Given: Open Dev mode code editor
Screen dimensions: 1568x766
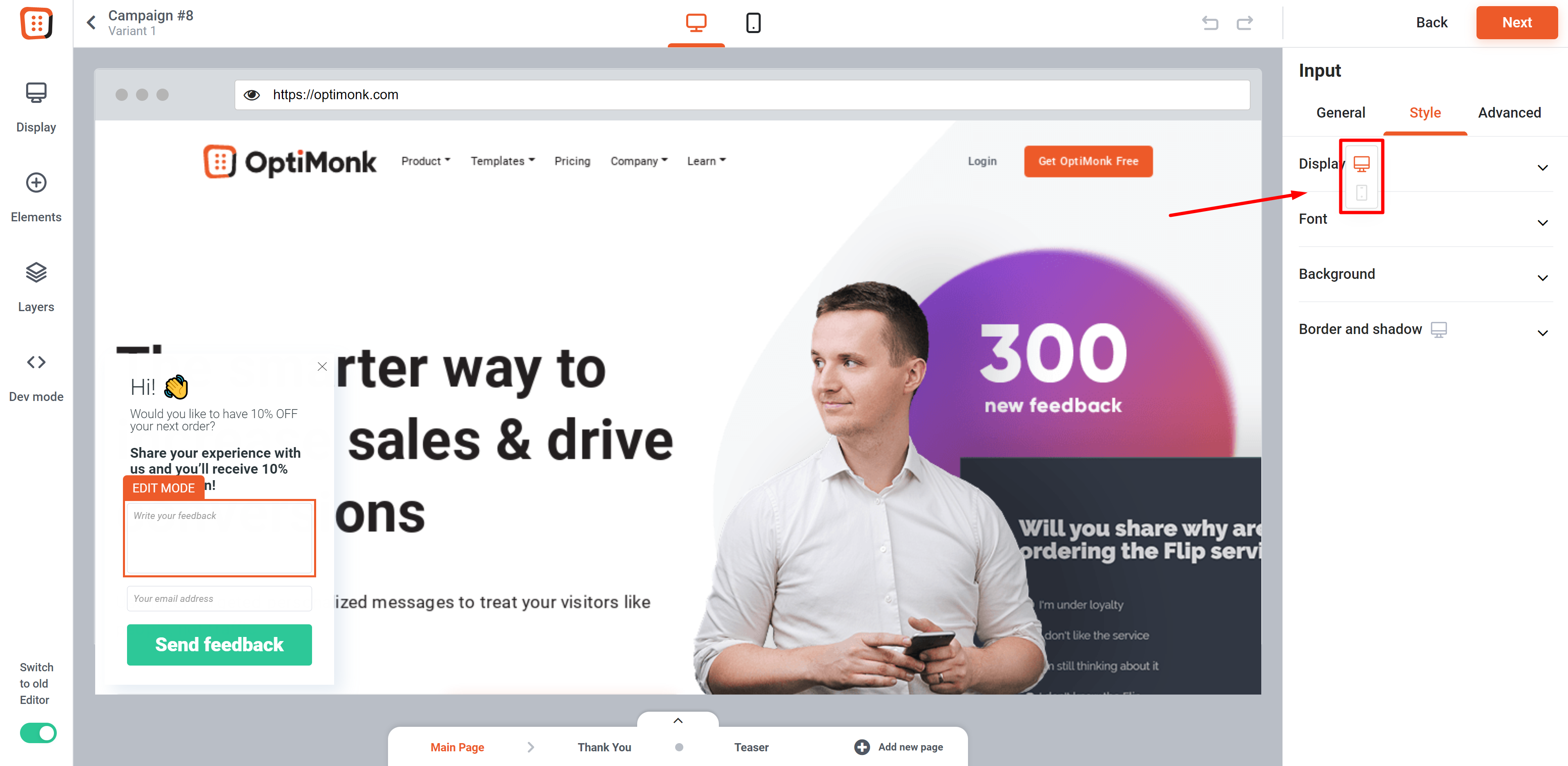Looking at the screenshot, I should (x=36, y=377).
